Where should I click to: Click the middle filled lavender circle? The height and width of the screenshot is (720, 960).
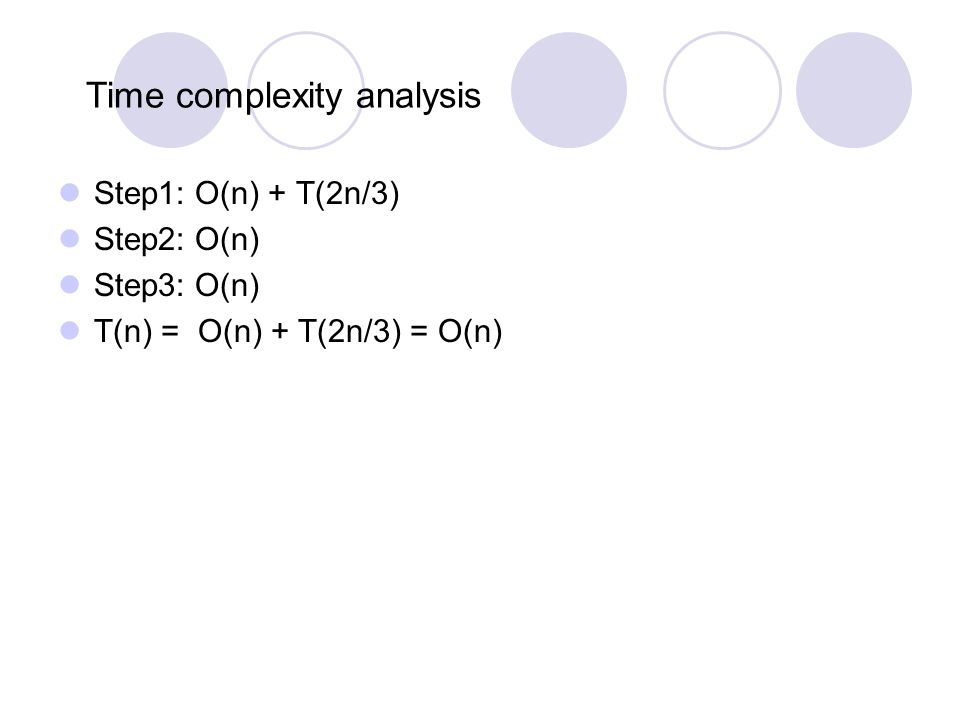(x=569, y=90)
